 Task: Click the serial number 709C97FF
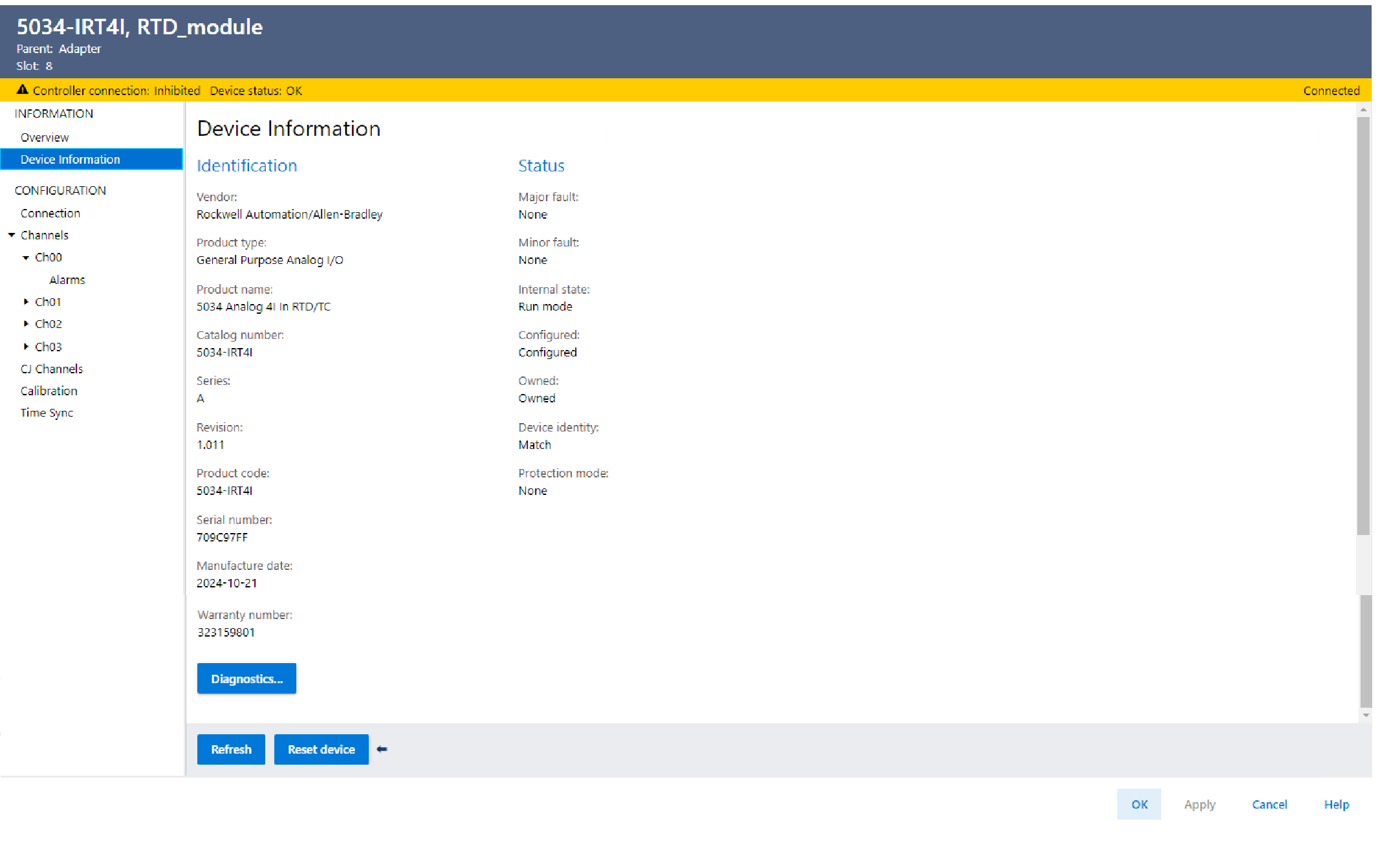(222, 537)
